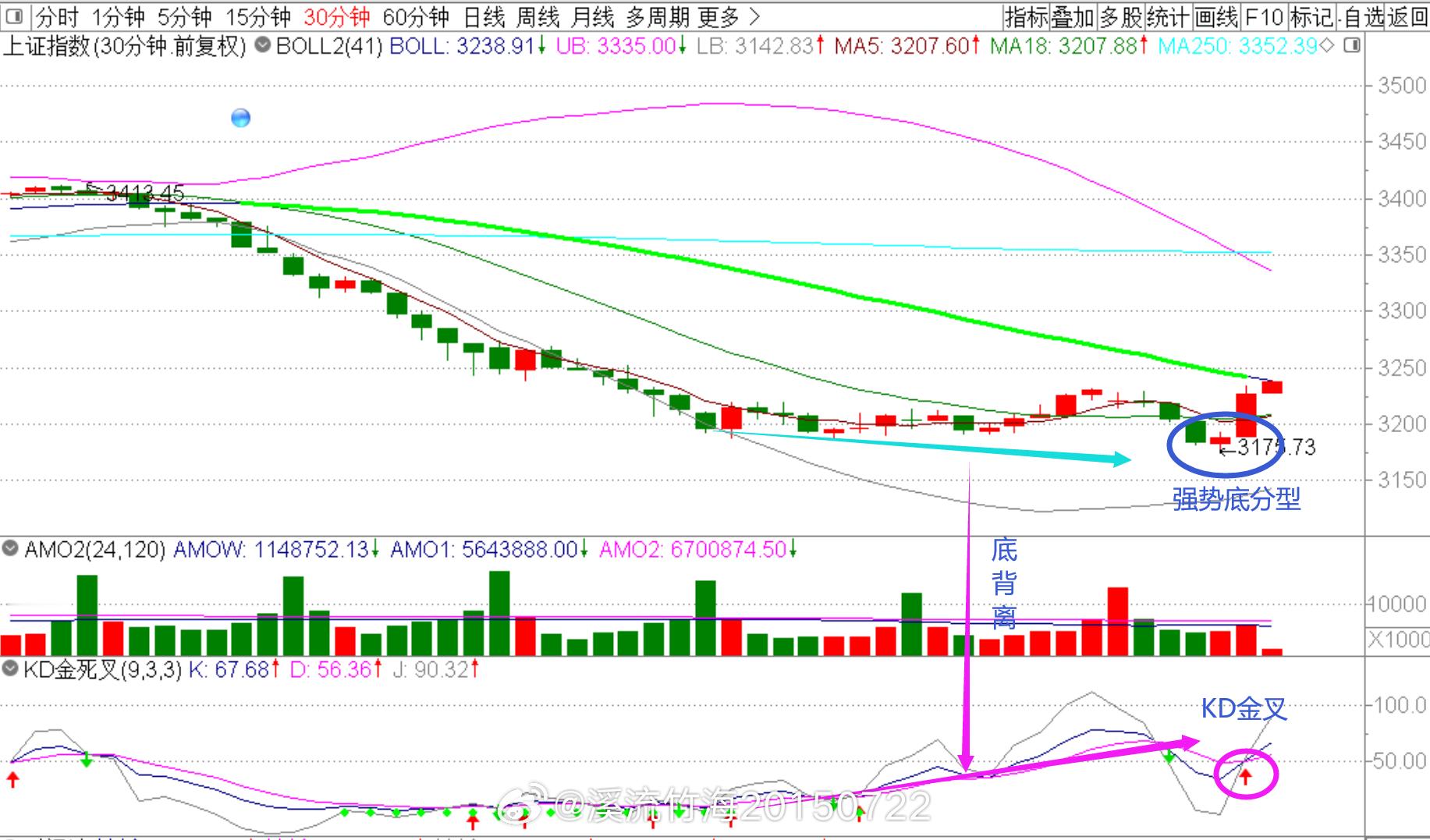Open the 统计 statistics button
This screenshot has height=840, width=1430.
(x=1168, y=16)
